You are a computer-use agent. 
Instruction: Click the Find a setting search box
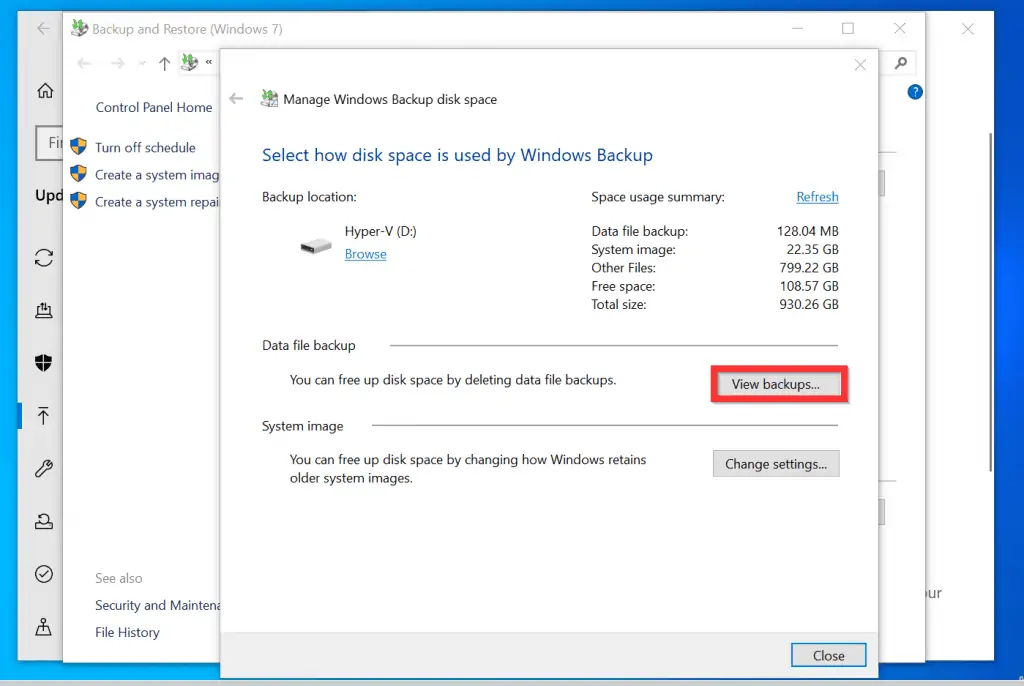pyautogui.click(x=51, y=142)
